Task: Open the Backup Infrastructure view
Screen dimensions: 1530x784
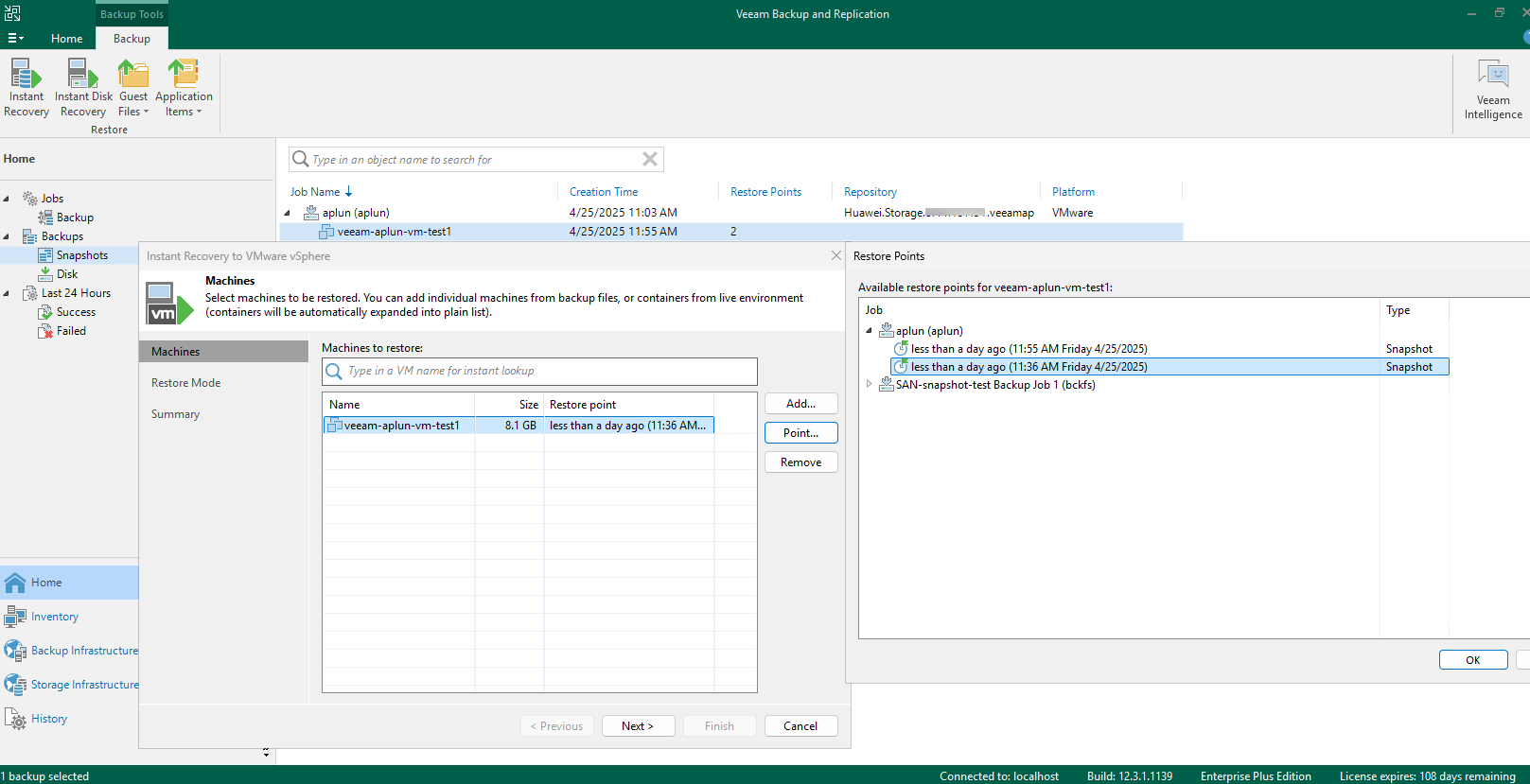Action: pyautogui.click(x=69, y=651)
